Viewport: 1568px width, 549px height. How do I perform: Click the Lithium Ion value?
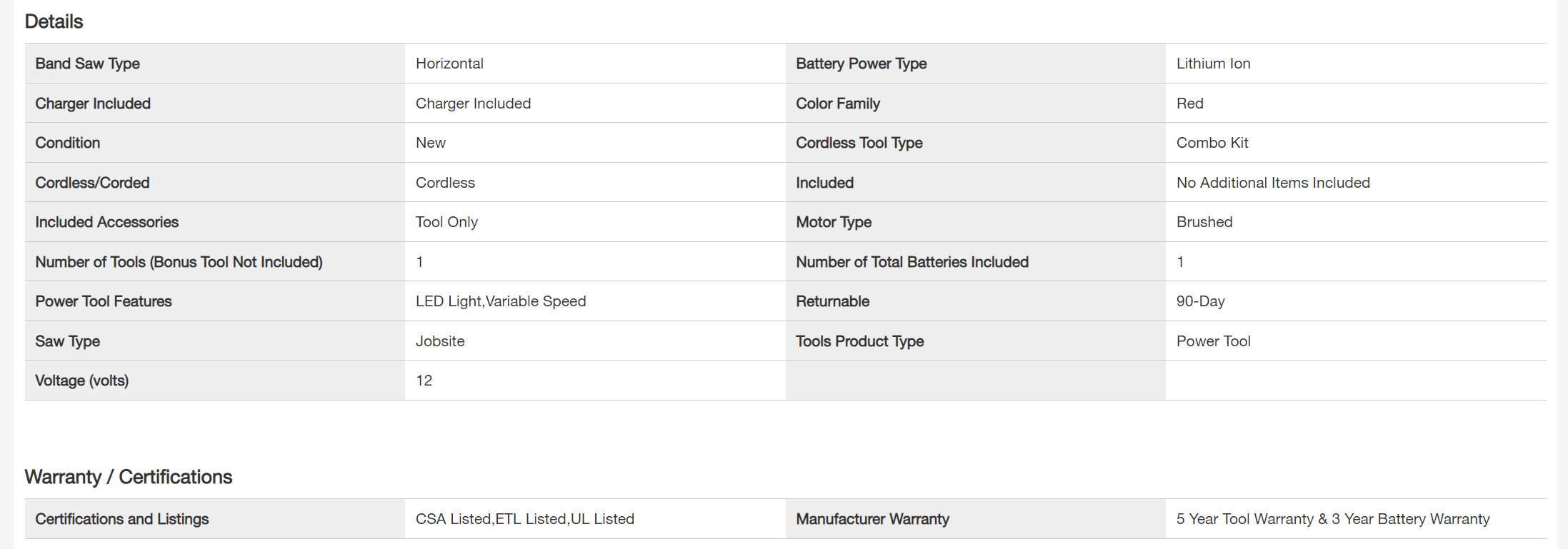point(1213,64)
